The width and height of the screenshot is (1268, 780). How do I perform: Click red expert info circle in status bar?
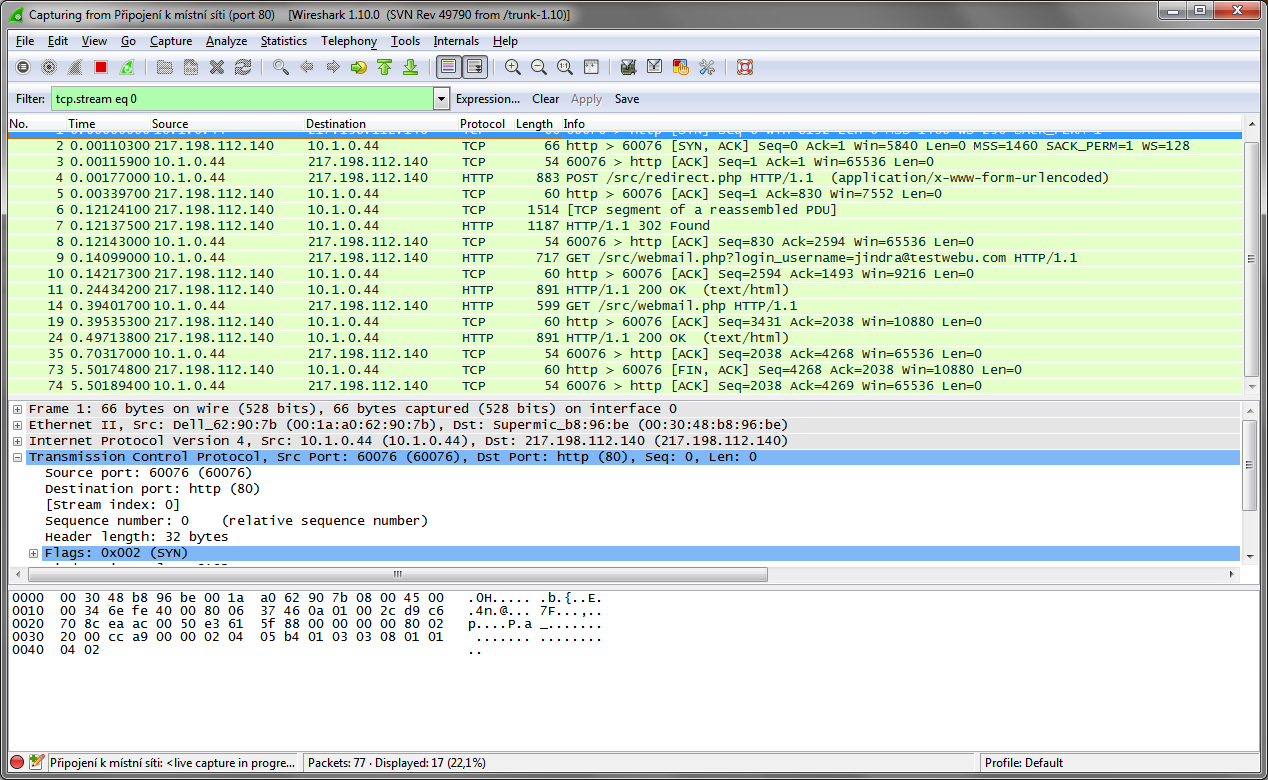[17, 763]
